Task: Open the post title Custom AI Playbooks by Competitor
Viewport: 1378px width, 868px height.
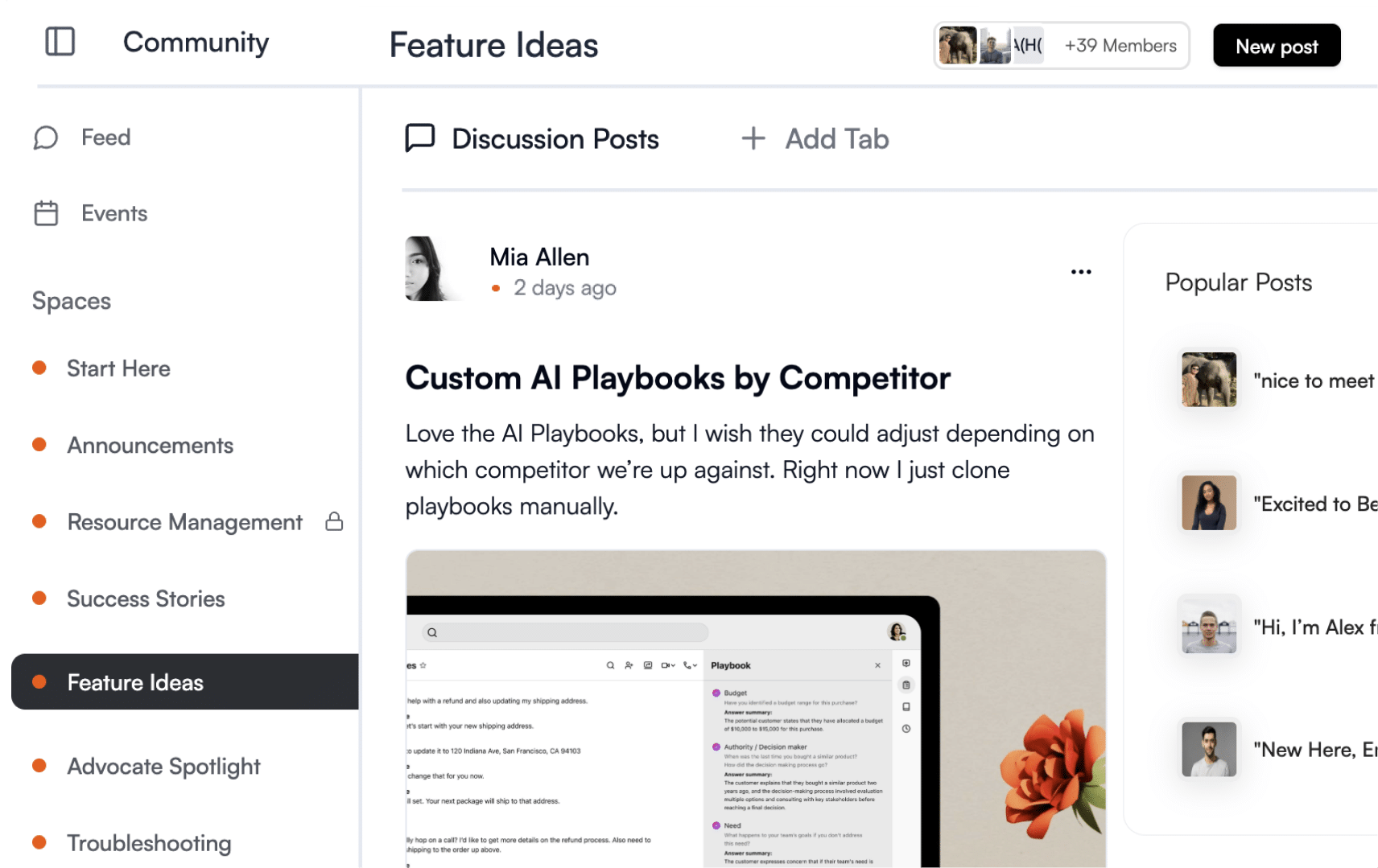Action: 677,378
